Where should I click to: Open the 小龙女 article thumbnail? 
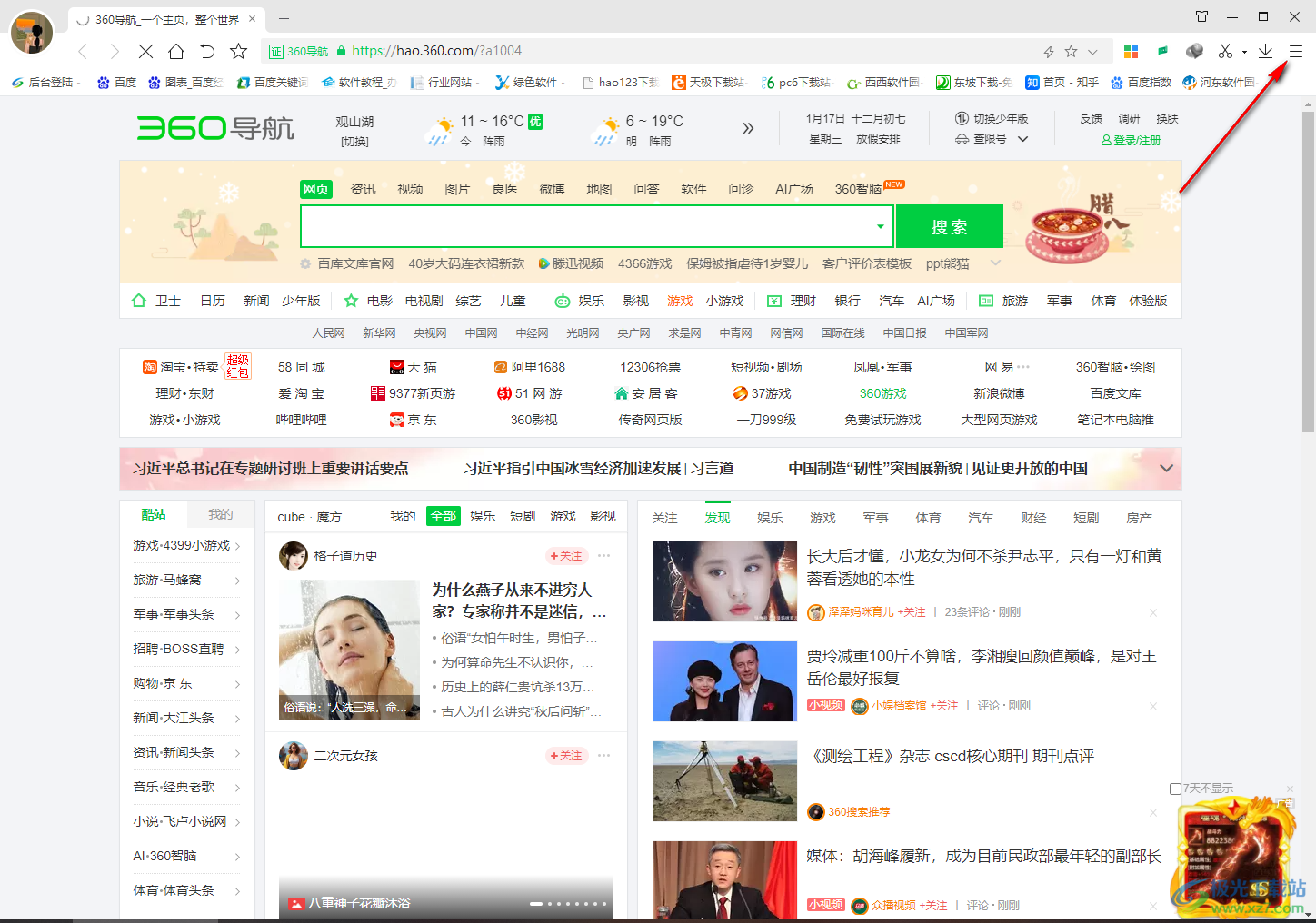[725, 581]
